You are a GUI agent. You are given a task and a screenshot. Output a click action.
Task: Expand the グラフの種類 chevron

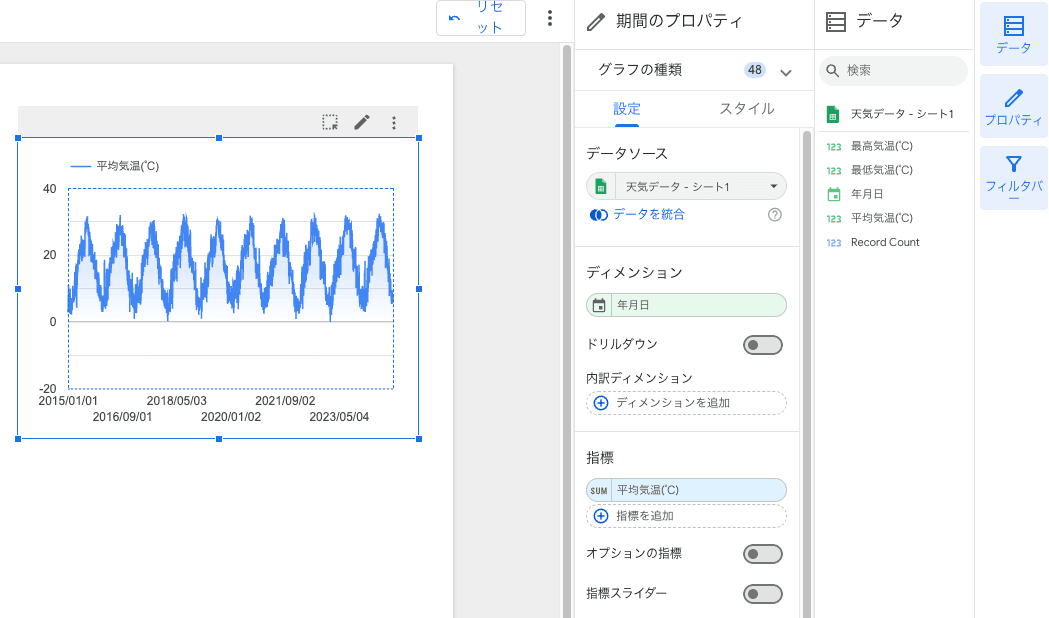(785, 72)
